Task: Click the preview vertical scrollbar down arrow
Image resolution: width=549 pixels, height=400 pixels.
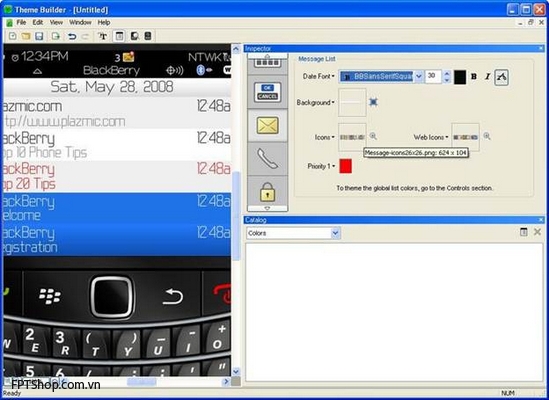Action: pos(236,371)
